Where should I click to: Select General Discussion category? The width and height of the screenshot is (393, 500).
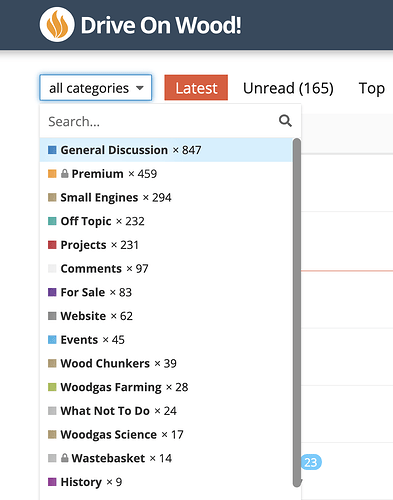tap(166, 150)
